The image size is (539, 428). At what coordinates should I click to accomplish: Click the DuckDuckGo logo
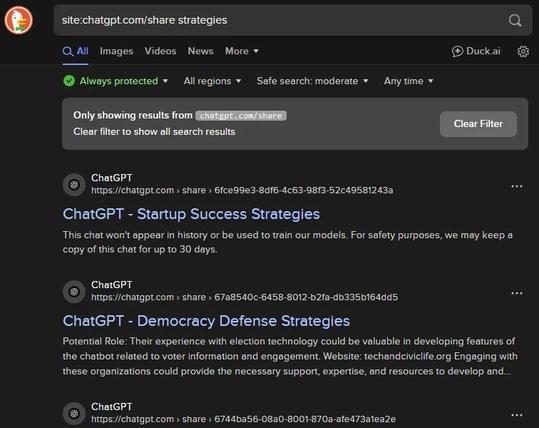click(x=19, y=21)
